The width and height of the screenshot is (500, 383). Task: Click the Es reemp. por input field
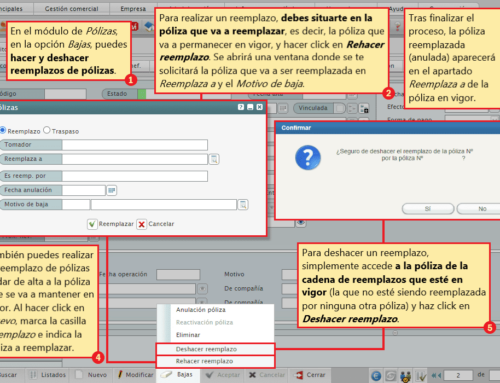[x=135, y=176]
